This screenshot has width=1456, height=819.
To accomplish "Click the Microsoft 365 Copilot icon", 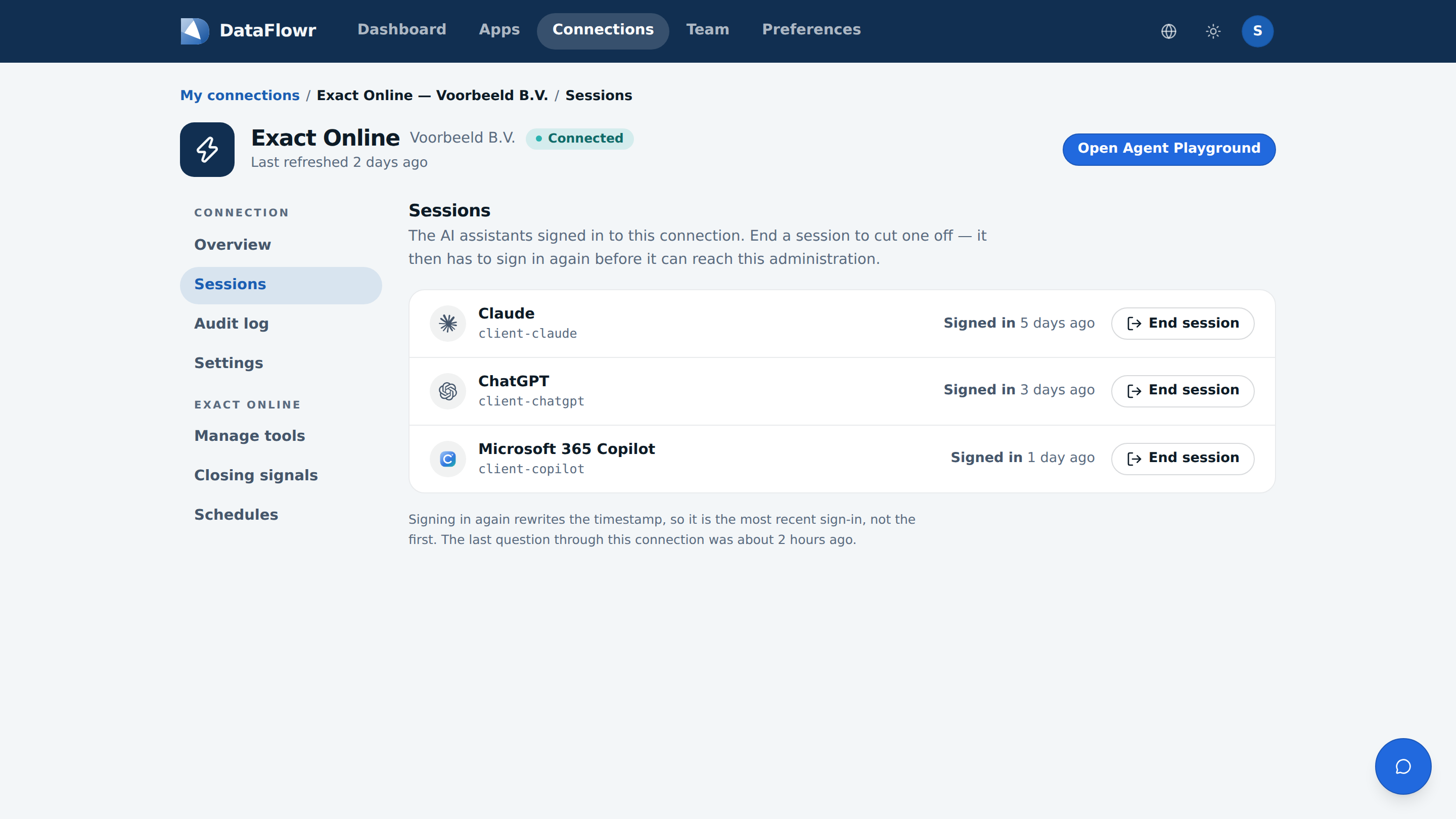I will click(447, 459).
